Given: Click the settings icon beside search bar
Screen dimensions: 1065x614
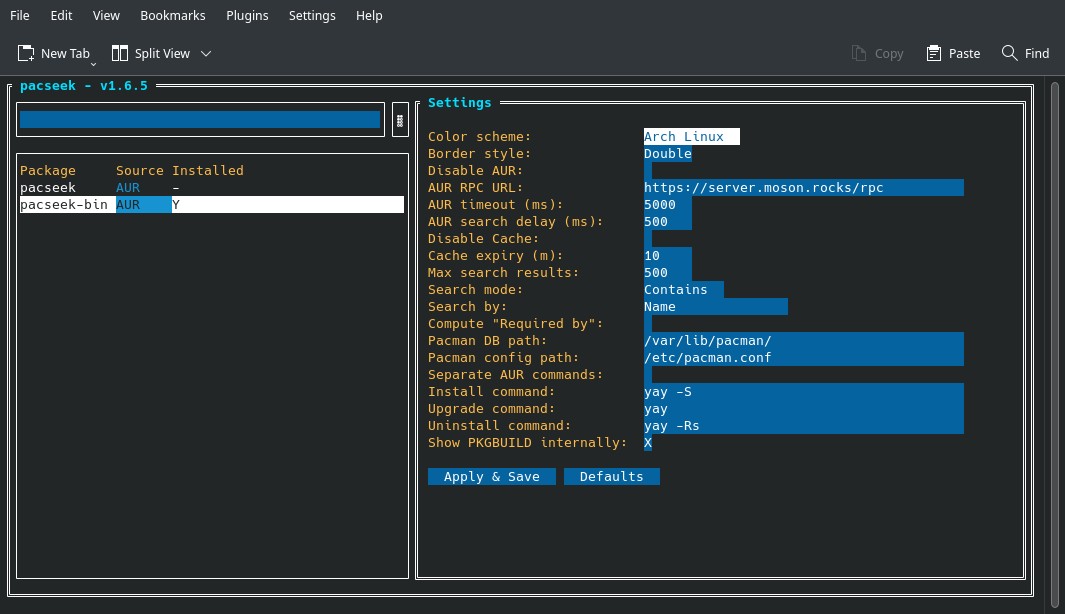Looking at the screenshot, I should pos(400,120).
